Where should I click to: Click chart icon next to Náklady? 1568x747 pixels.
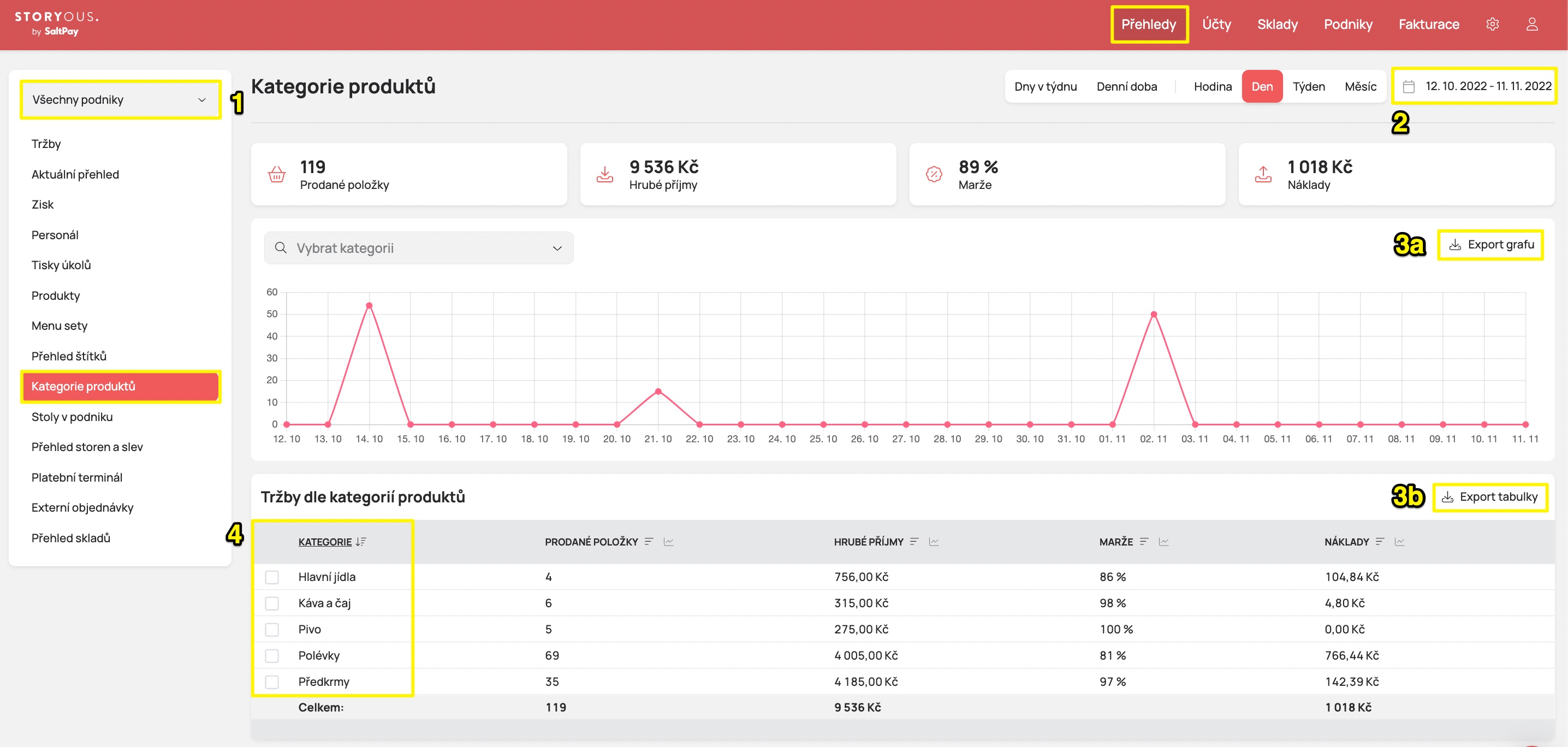click(x=1399, y=541)
